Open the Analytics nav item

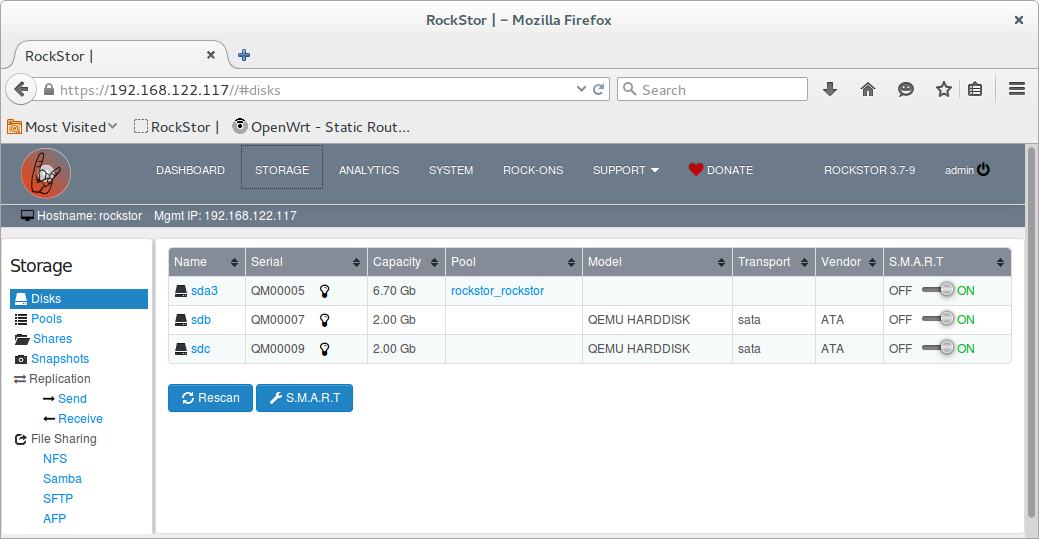[x=369, y=170]
